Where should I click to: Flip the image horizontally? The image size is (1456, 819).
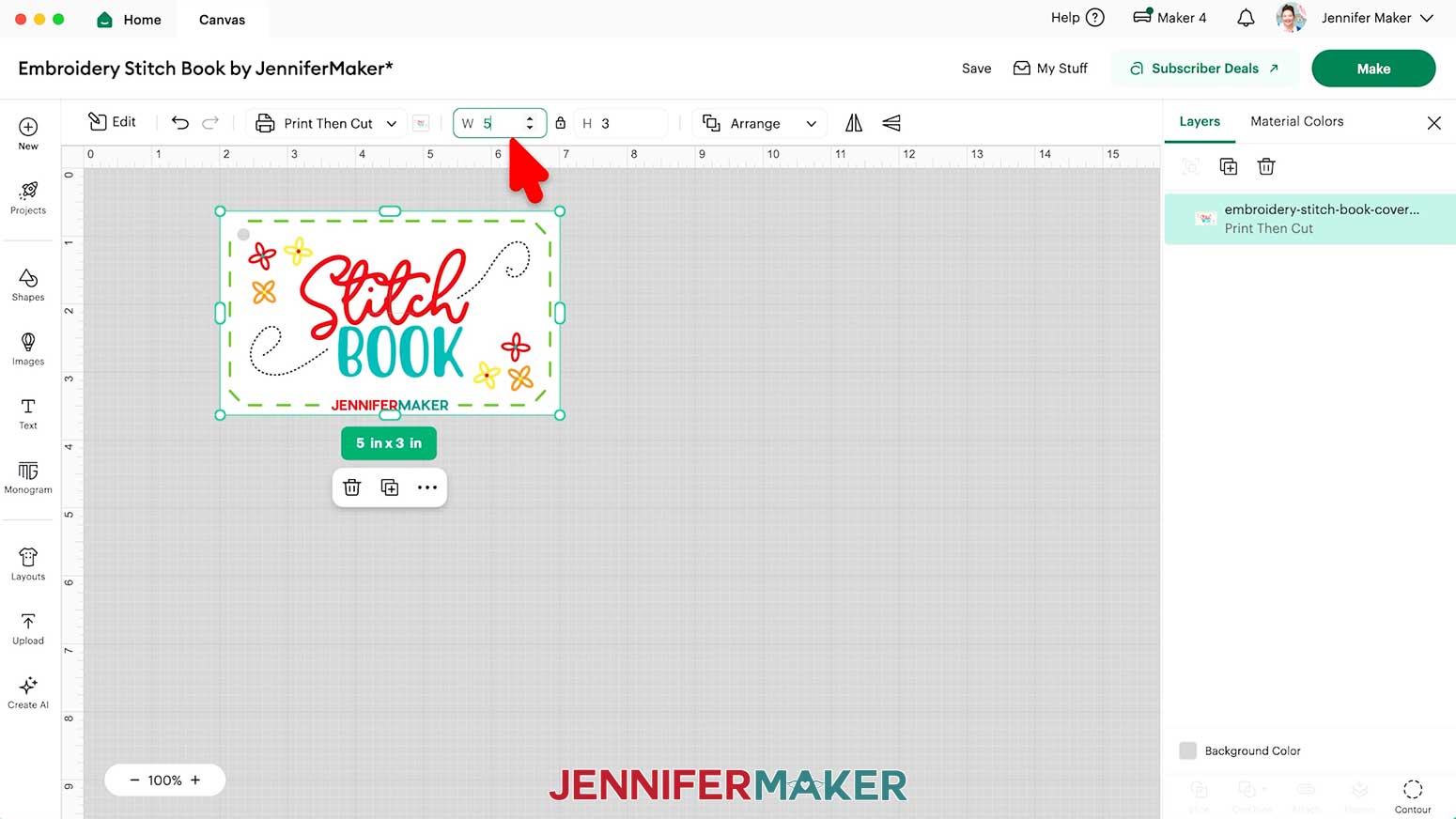coord(854,123)
